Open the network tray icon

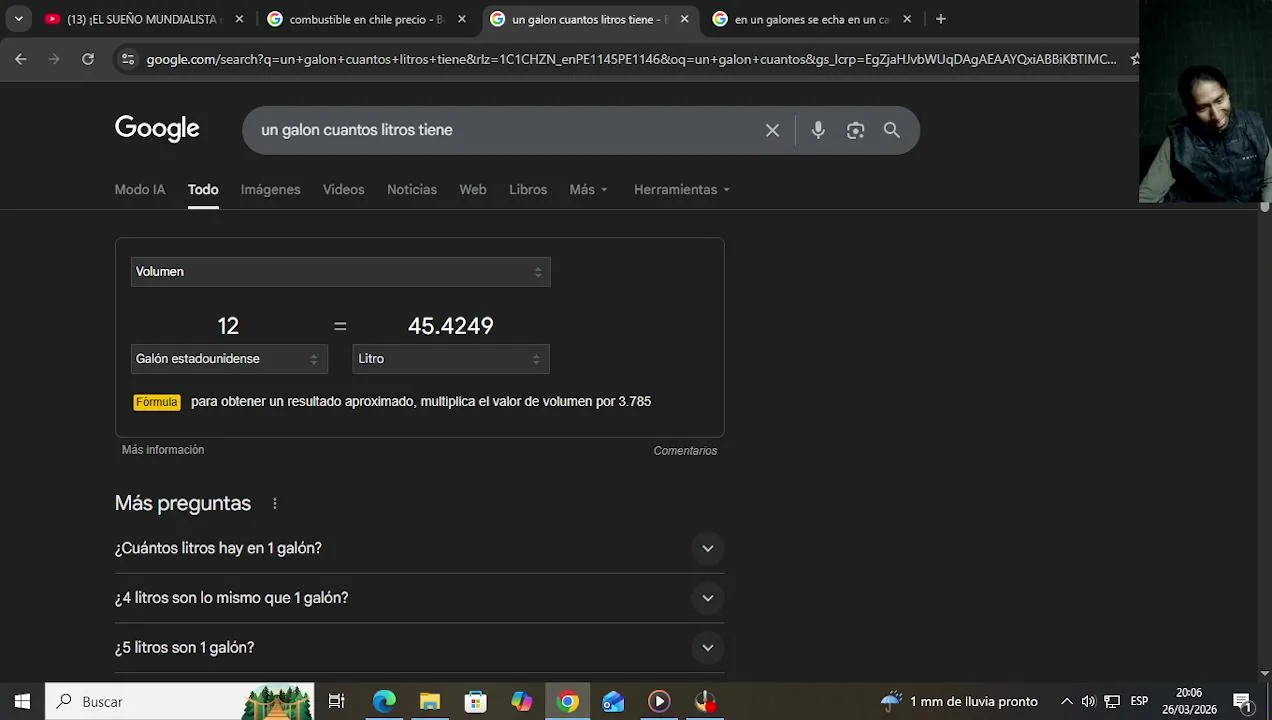coord(1112,701)
